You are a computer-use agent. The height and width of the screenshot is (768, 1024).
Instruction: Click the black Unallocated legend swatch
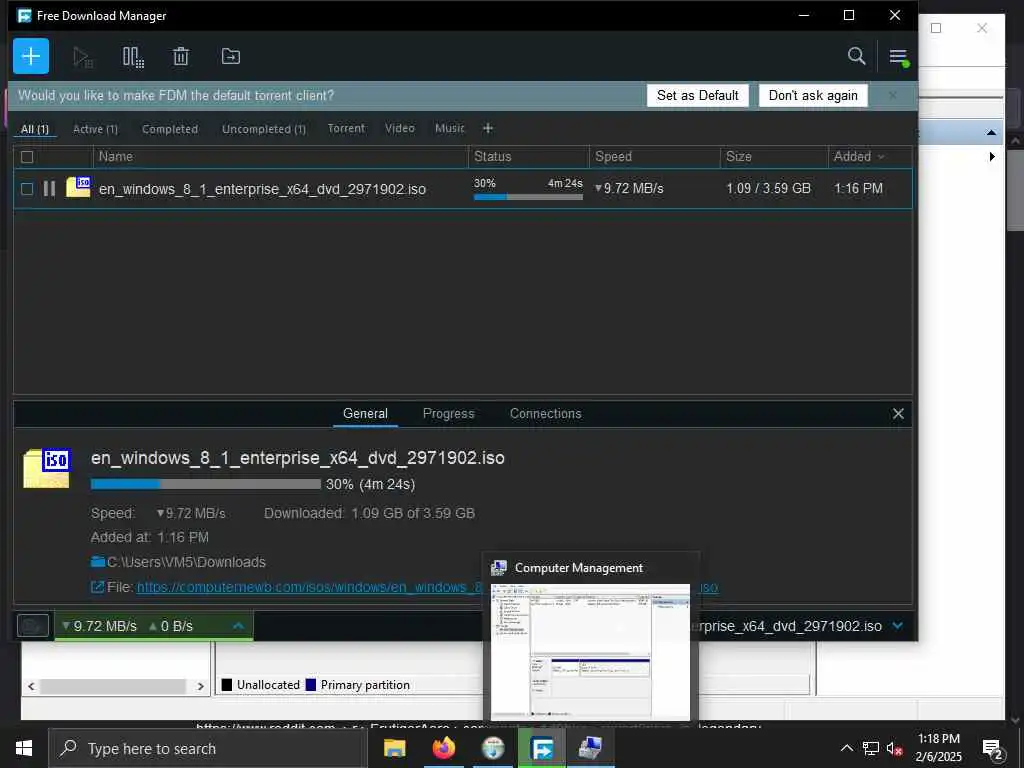pos(227,684)
